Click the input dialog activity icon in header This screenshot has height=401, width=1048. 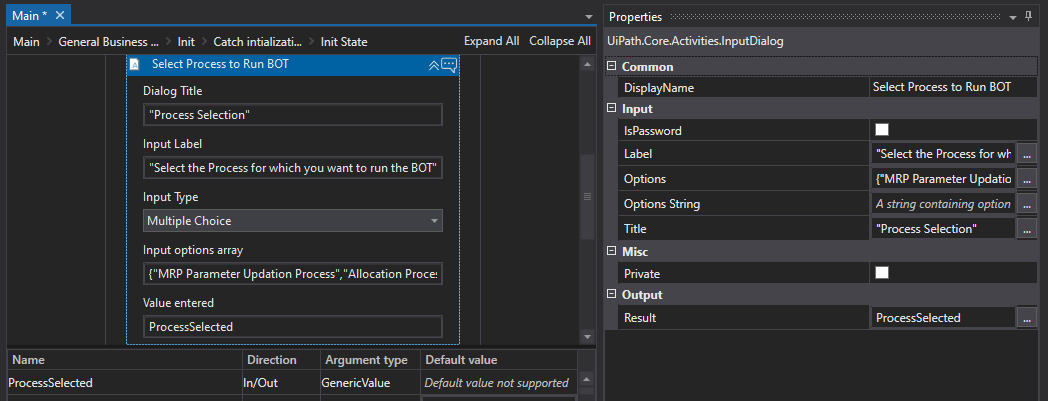coord(135,64)
